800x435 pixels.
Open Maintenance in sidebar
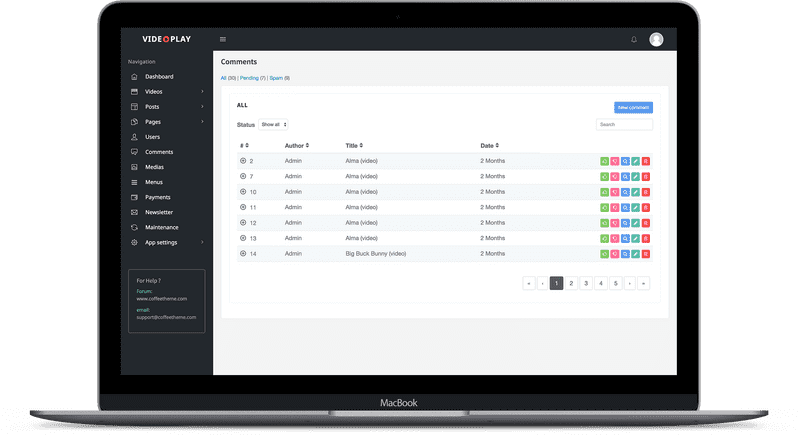(x=162, y=227)
